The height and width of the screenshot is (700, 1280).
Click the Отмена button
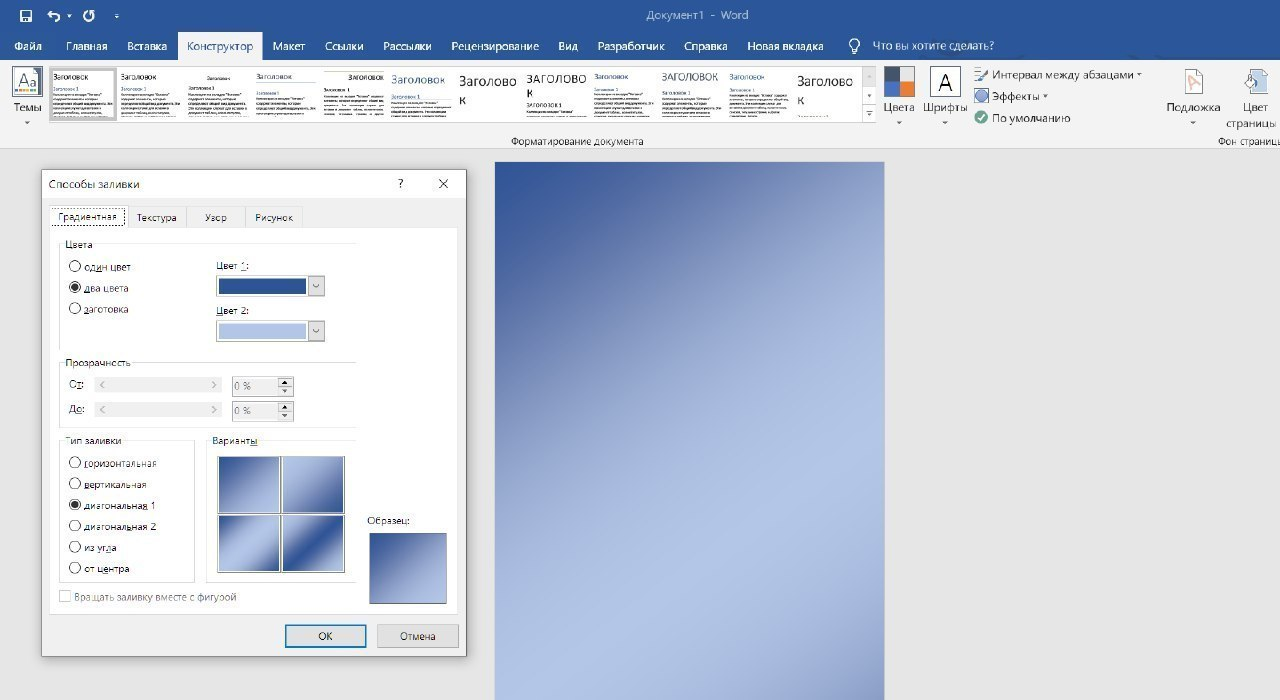tap(418, 636)
